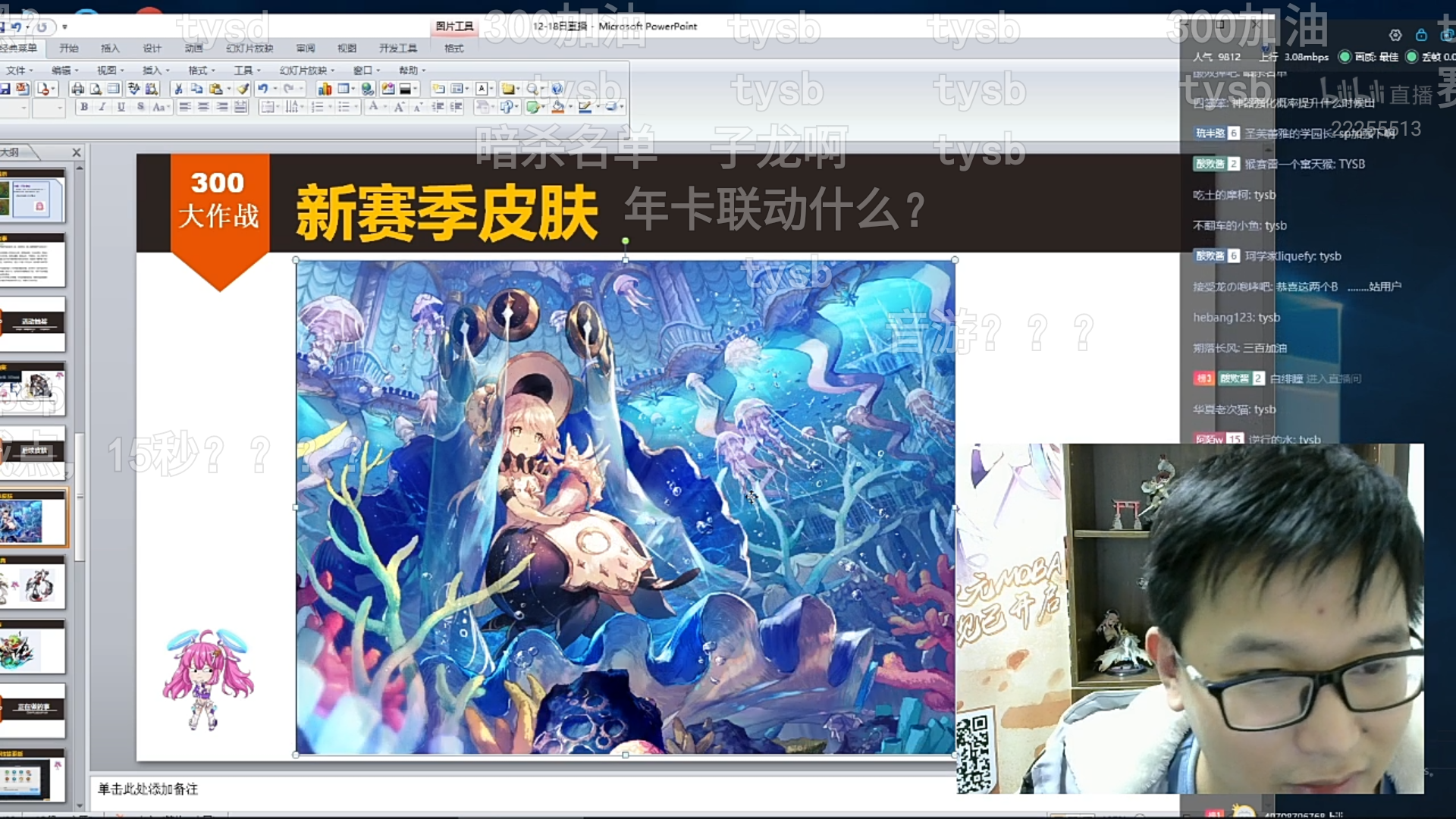The height and width of the screenshot is (819, 1456).
Task: Expand Customize Quick Access Toolbar arrow
Action: (64, 27)
